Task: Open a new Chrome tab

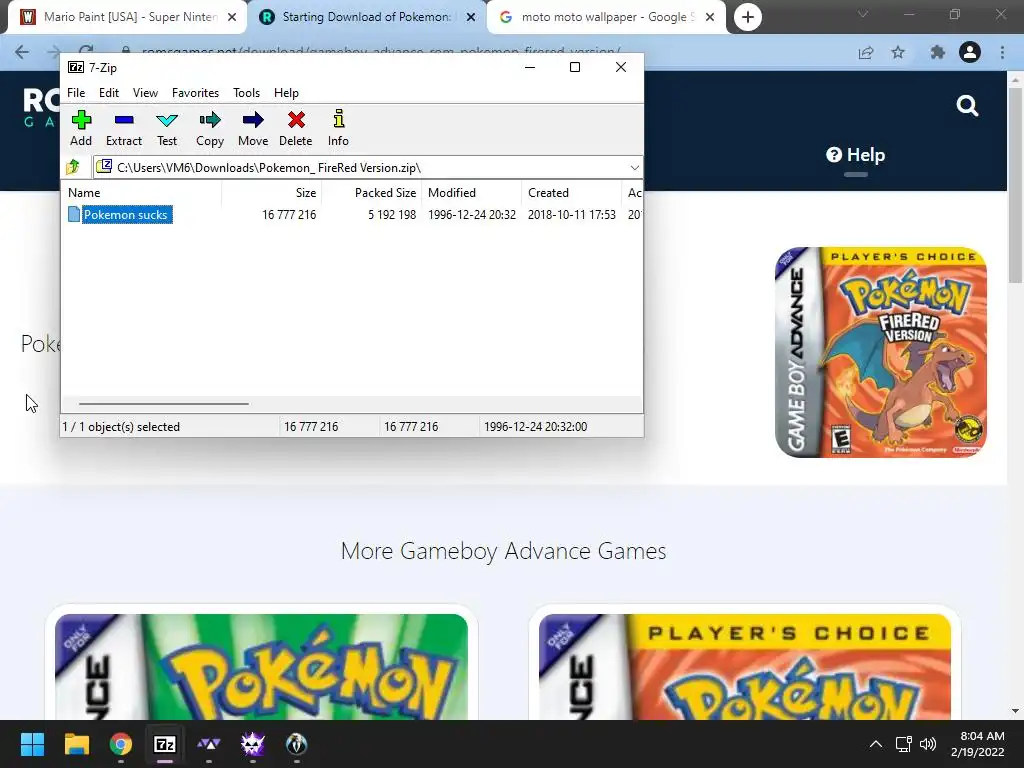Action: coord(748,17)
